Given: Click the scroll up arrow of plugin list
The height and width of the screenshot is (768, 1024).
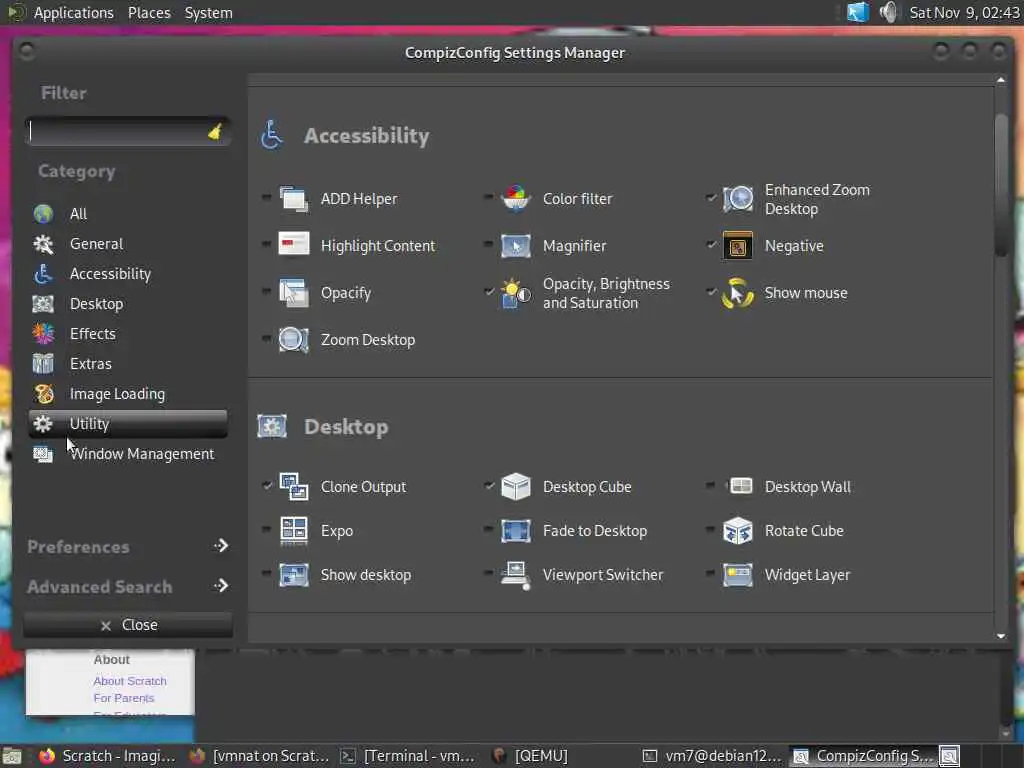Looking at the screenshot, I should coord(1000,80).
